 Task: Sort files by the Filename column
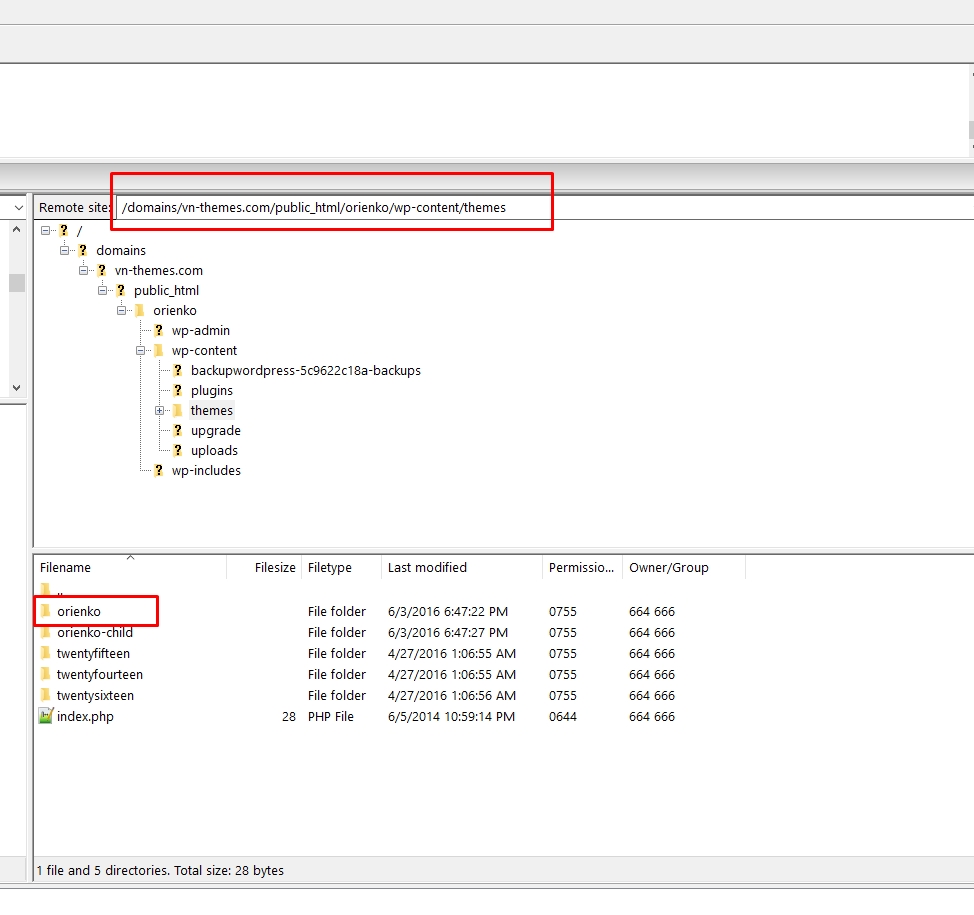pos(65,567)
